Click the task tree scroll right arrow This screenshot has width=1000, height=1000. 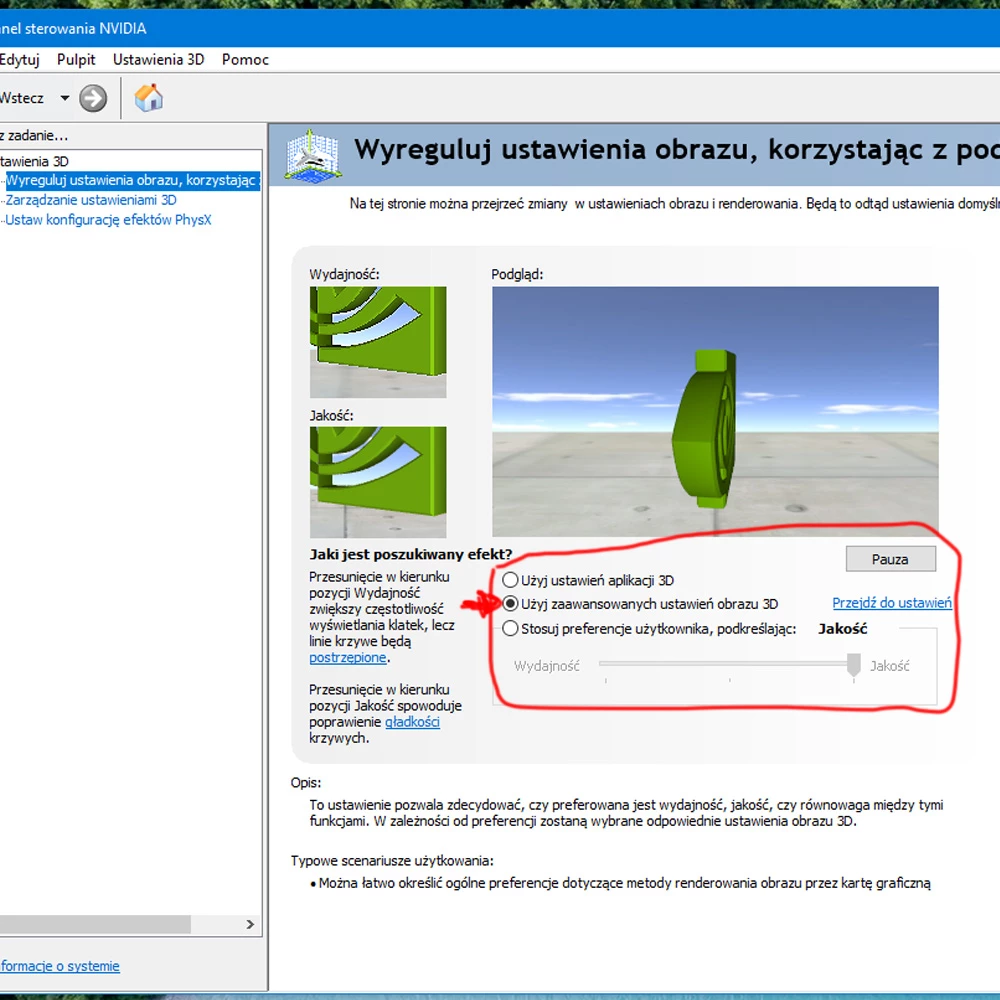tap(250, 924)
